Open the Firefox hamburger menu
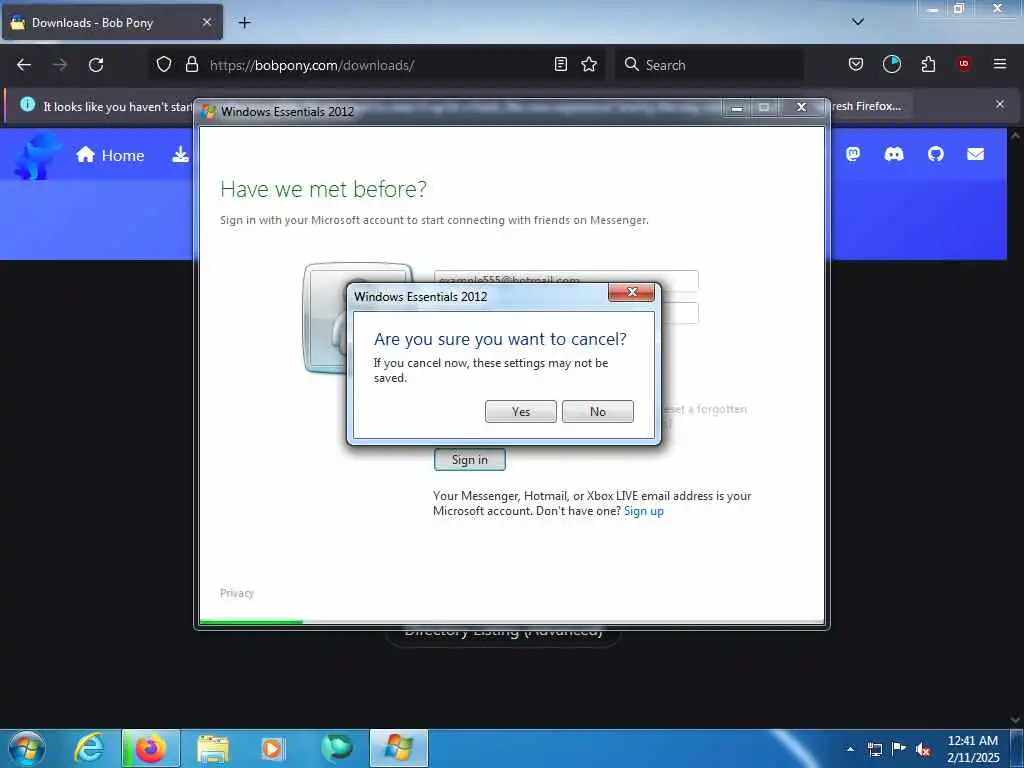The image size is (1024, 768). [999, 64]
